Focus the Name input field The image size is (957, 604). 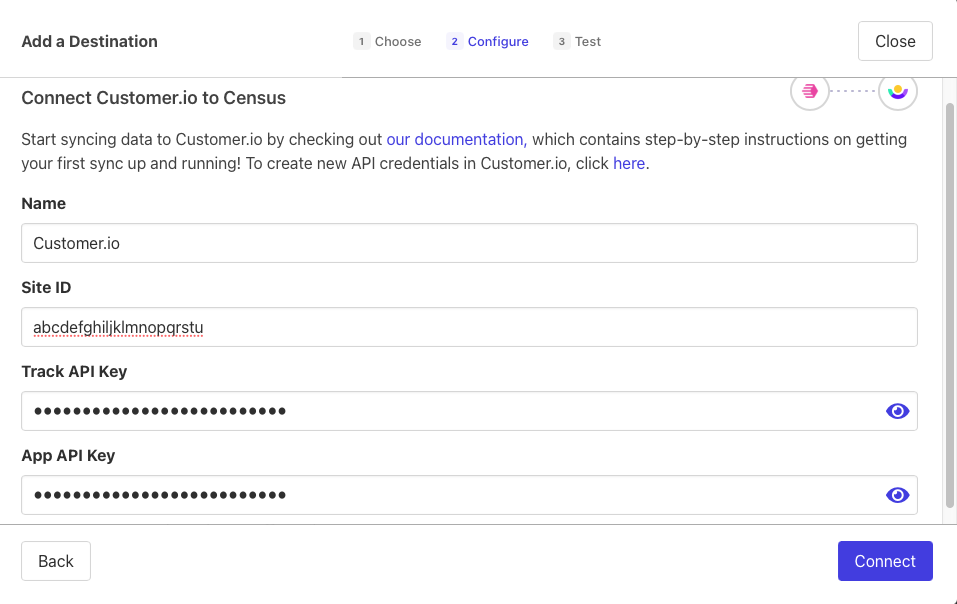tap(469, 243)
